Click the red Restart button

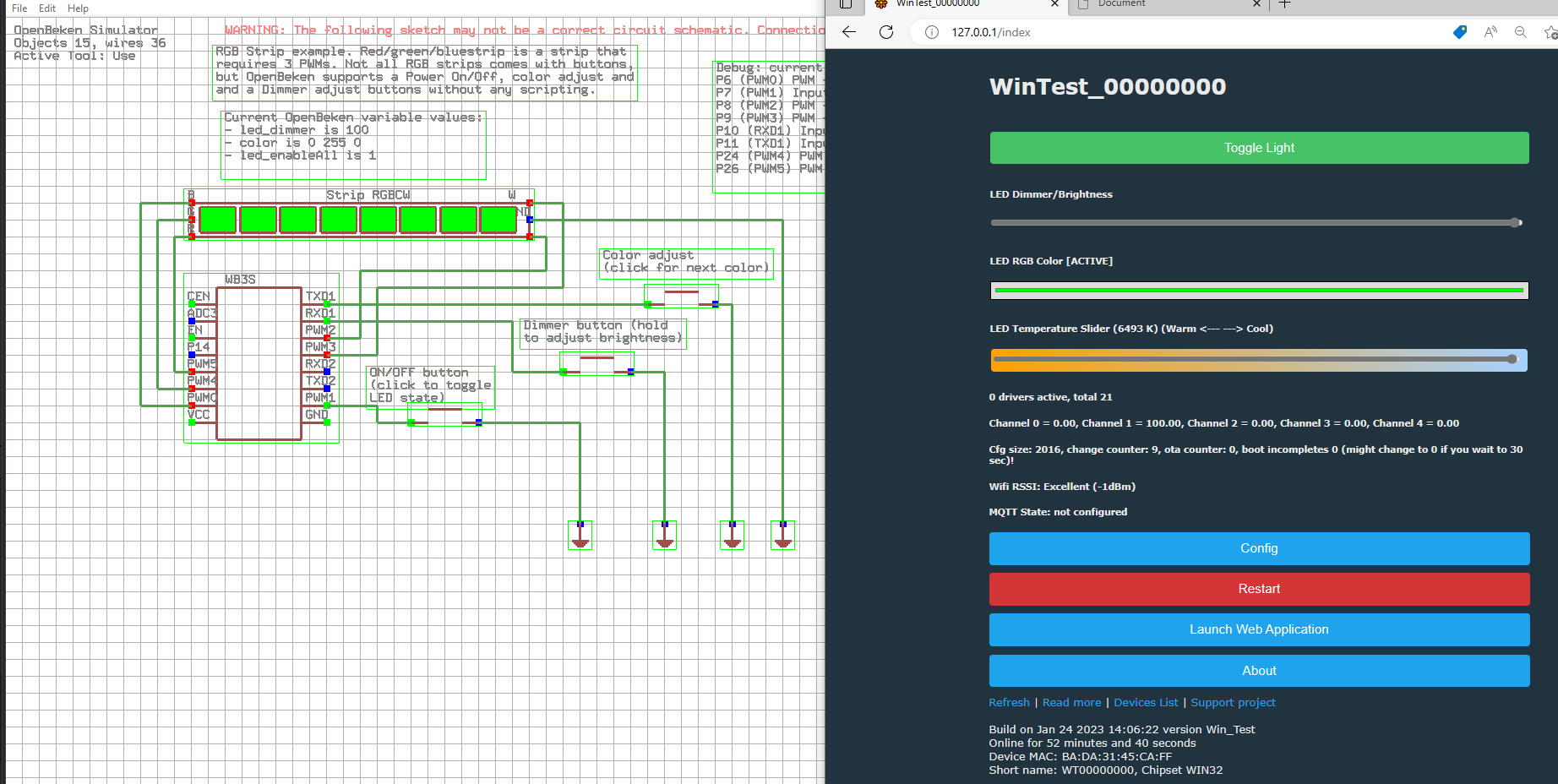click(x=1259, y=589)
